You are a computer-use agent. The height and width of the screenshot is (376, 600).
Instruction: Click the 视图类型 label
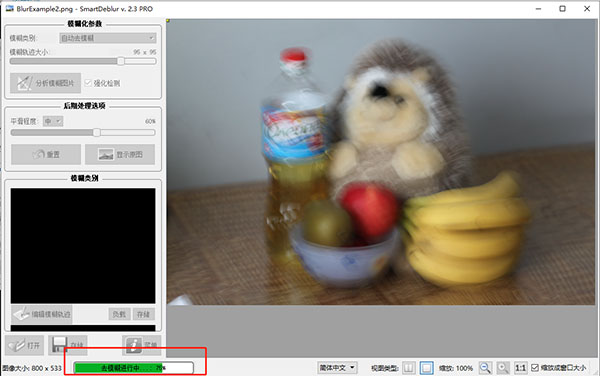click(x=385, y=368)
